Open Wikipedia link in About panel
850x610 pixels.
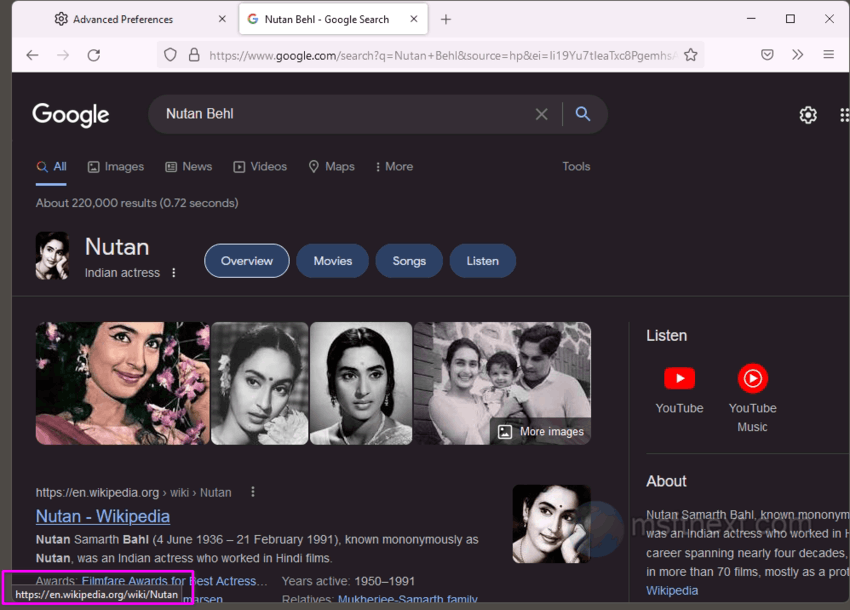672,590
